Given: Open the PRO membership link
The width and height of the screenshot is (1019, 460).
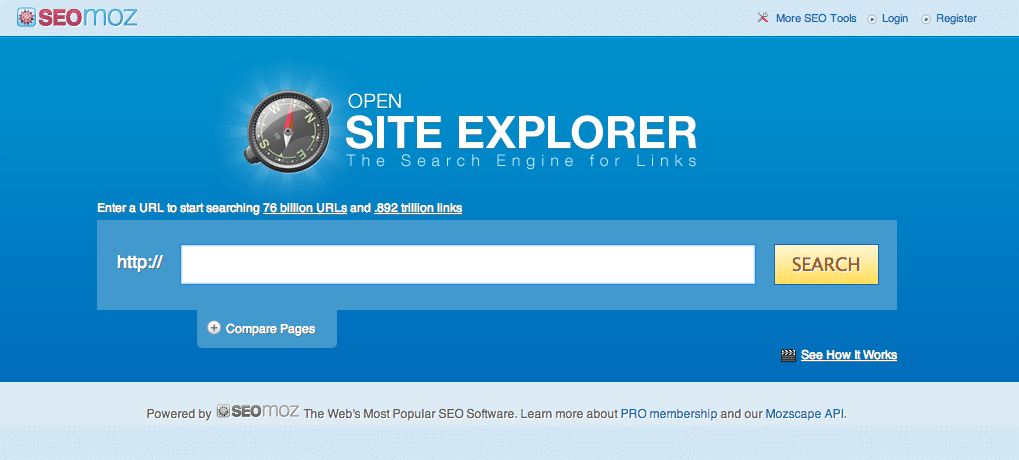Looking at the screenshot, I should click(x=669, y=414).
